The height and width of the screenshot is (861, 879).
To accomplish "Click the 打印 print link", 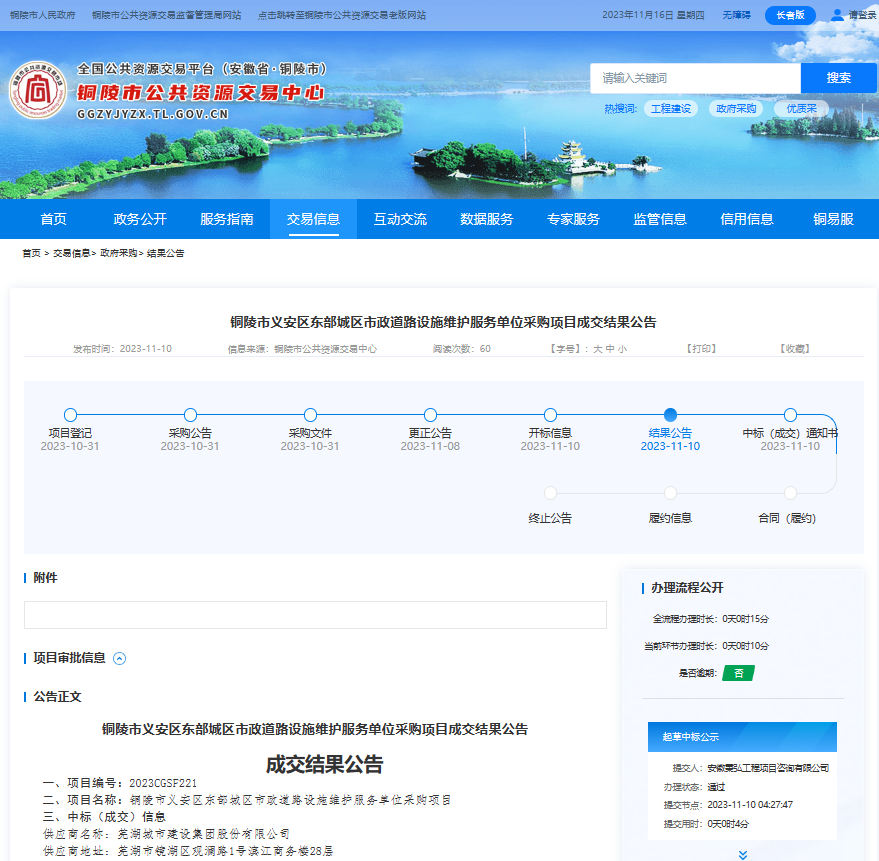I will point(701,349).
